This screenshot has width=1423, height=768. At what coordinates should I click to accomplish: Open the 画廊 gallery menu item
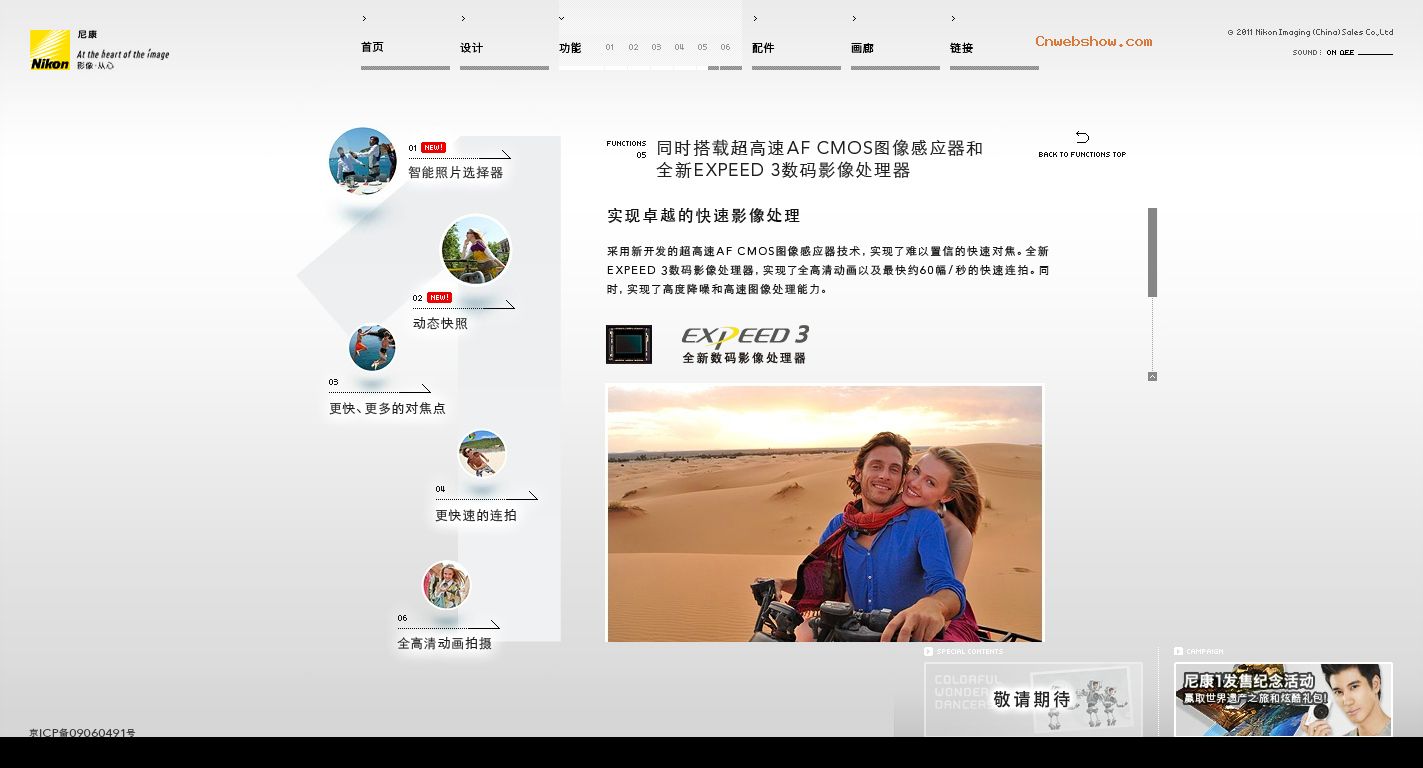(862, 48)
